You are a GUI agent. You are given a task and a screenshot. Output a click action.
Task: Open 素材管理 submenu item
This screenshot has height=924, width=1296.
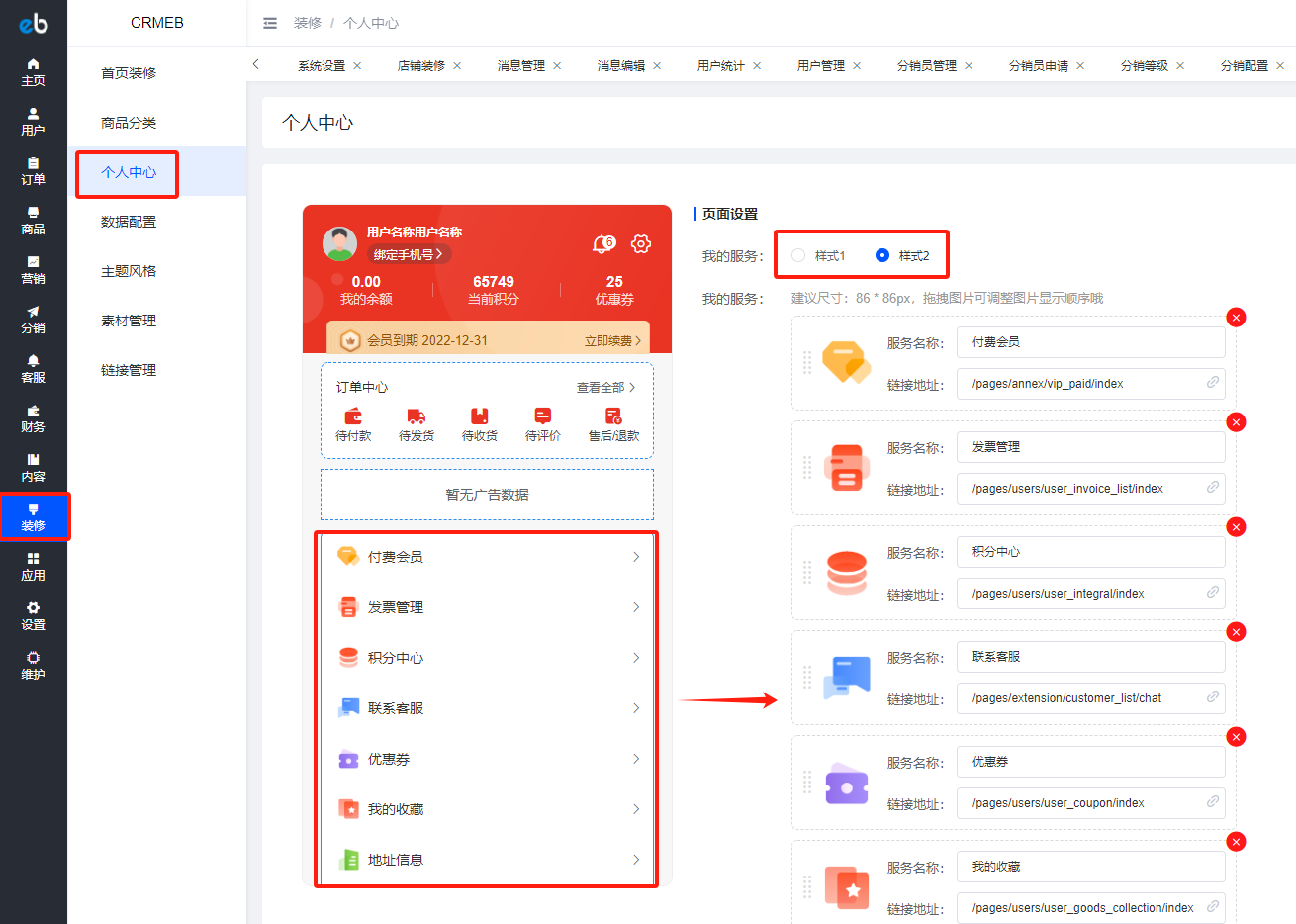[x=129, y=321]
